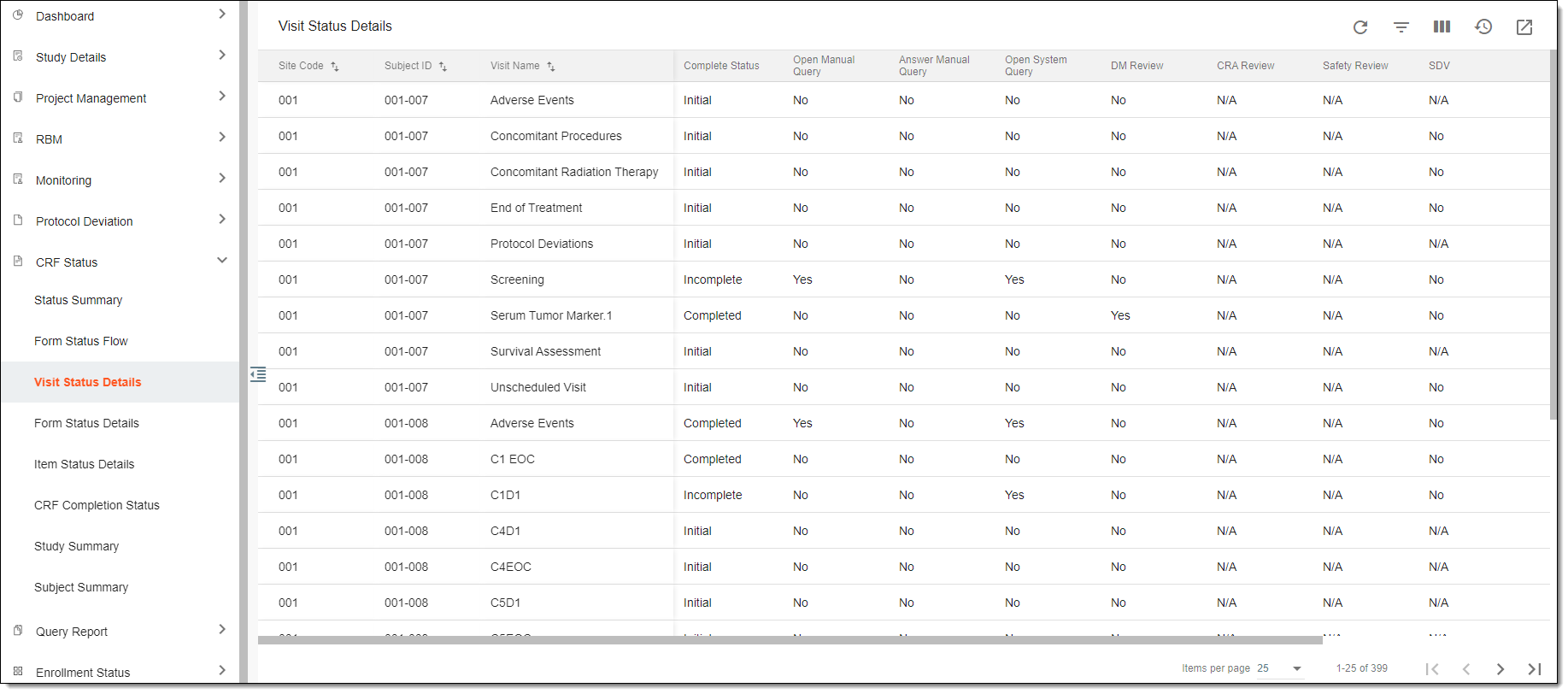Screen dimensions: 1568x694
Task: Expand the Project Management chevron
Action: pyautogui.click(x=222, y=96)
